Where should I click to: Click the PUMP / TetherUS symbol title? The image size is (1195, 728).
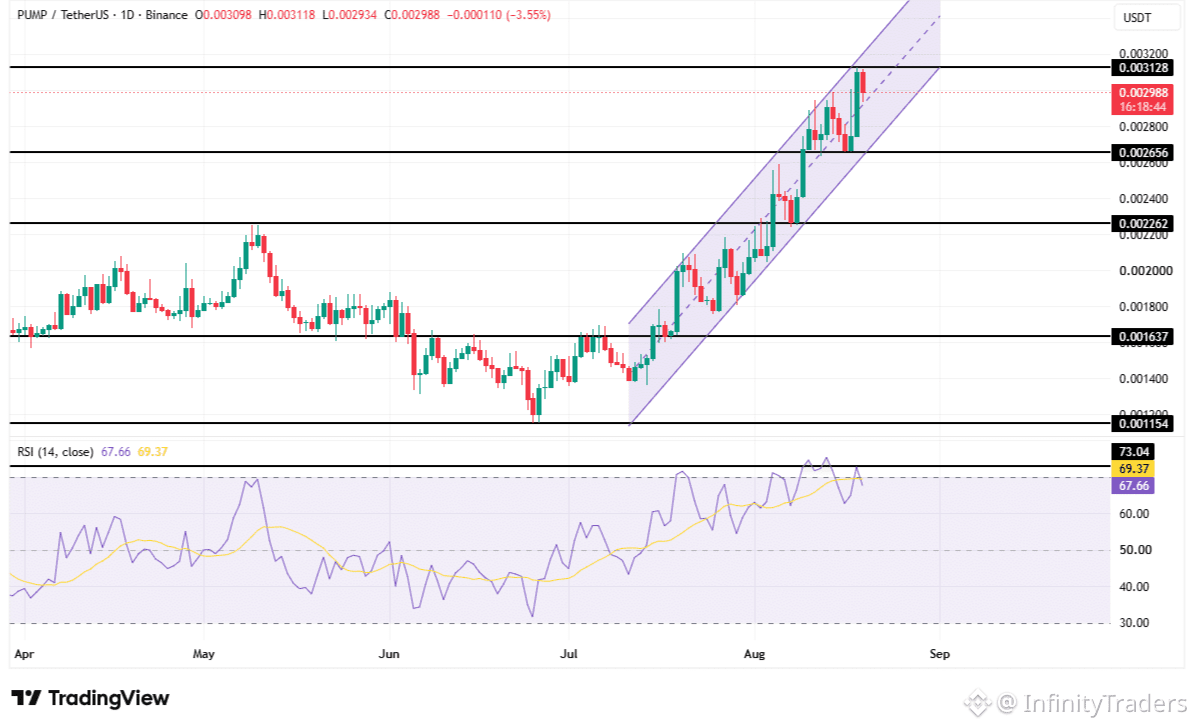[x=63, y=14]
